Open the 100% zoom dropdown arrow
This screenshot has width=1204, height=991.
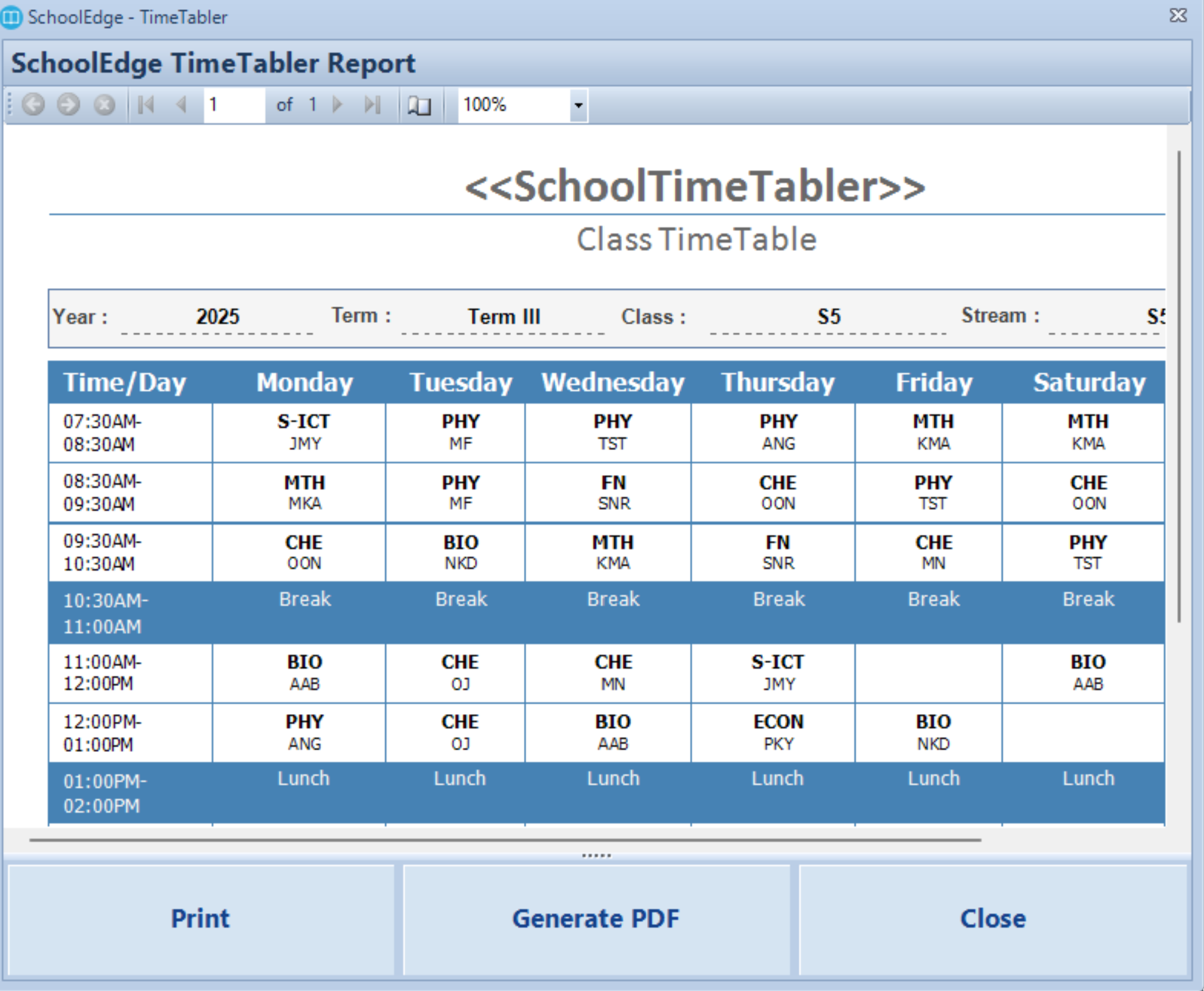pos(578,105)
